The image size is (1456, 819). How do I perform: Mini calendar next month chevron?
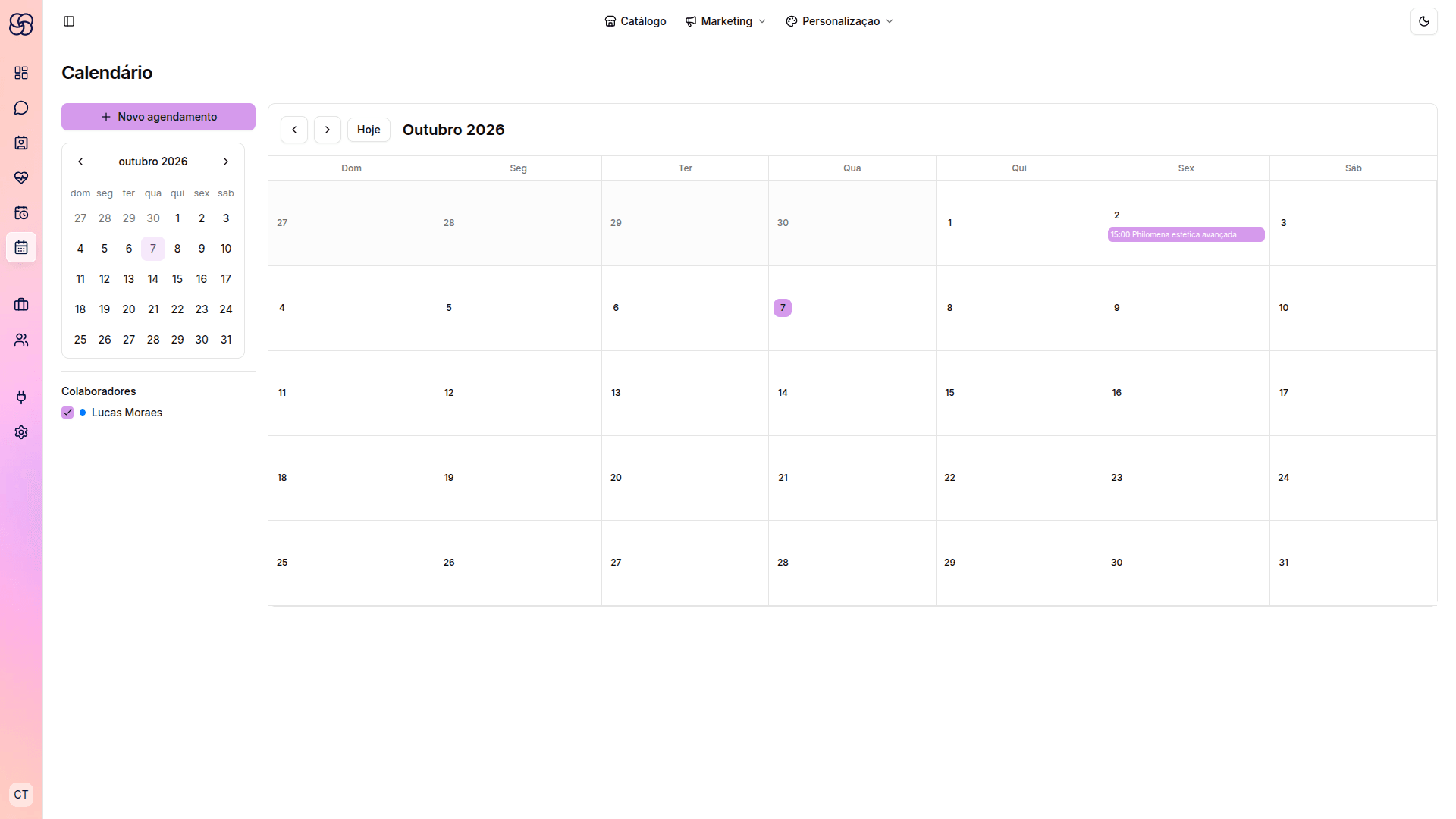(x=226, y=162)
